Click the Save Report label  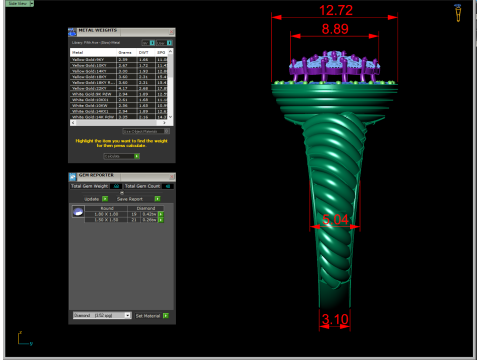130,199
